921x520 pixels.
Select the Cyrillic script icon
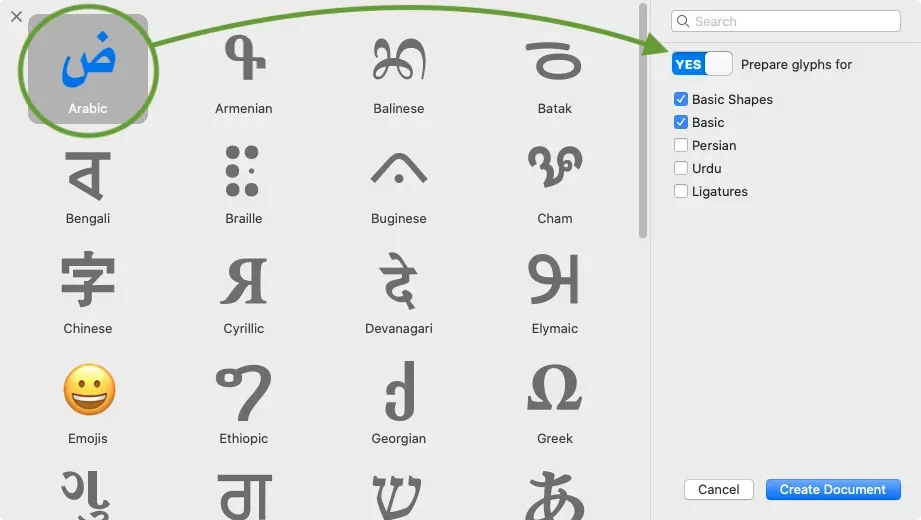coord(244,281)
